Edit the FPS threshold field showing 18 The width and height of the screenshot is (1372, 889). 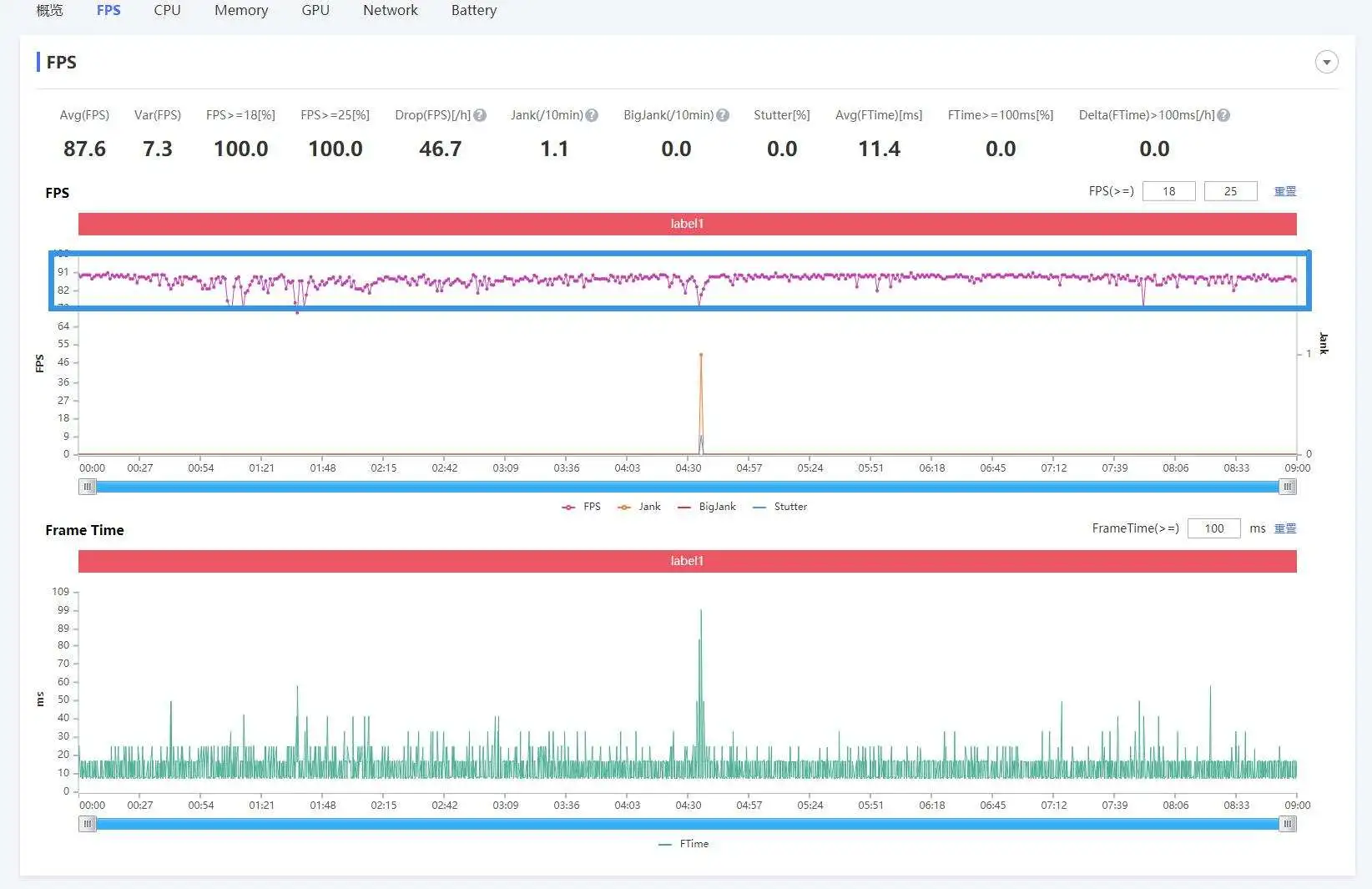click(1168, 191)
